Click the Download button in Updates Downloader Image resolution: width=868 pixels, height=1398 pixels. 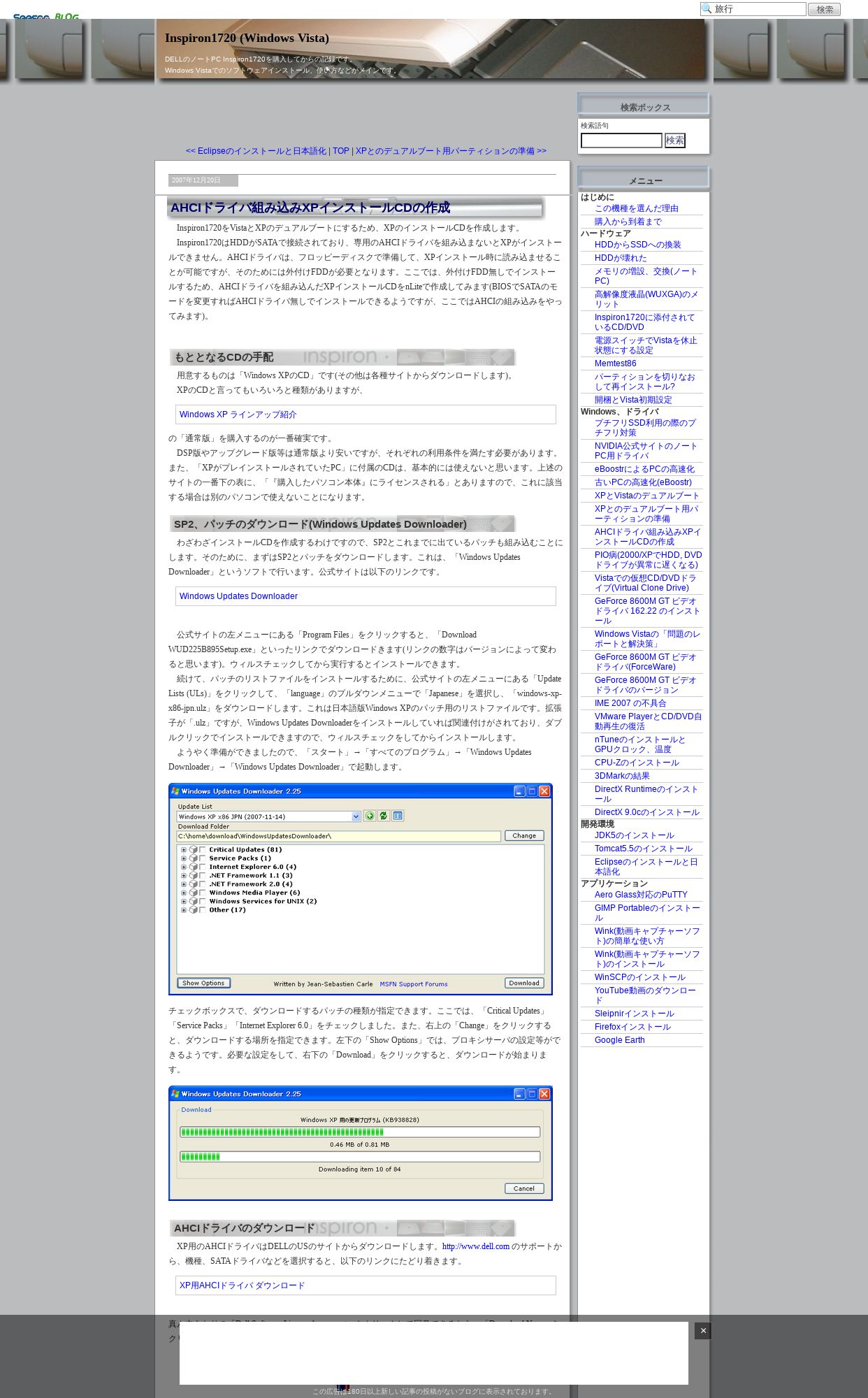point(524,983)
